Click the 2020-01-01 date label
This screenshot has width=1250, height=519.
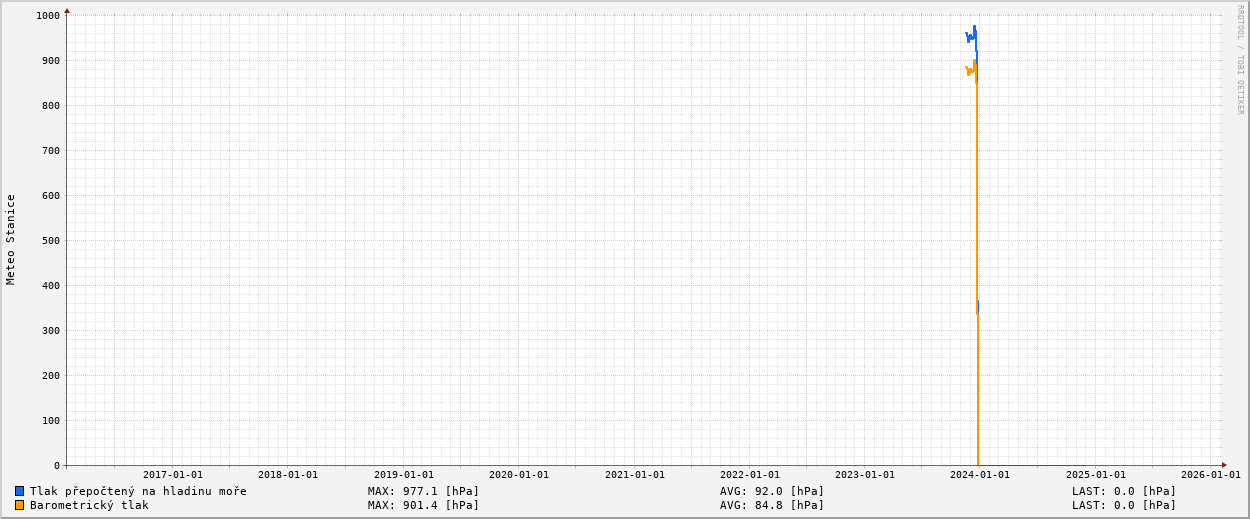coord(518,475)
